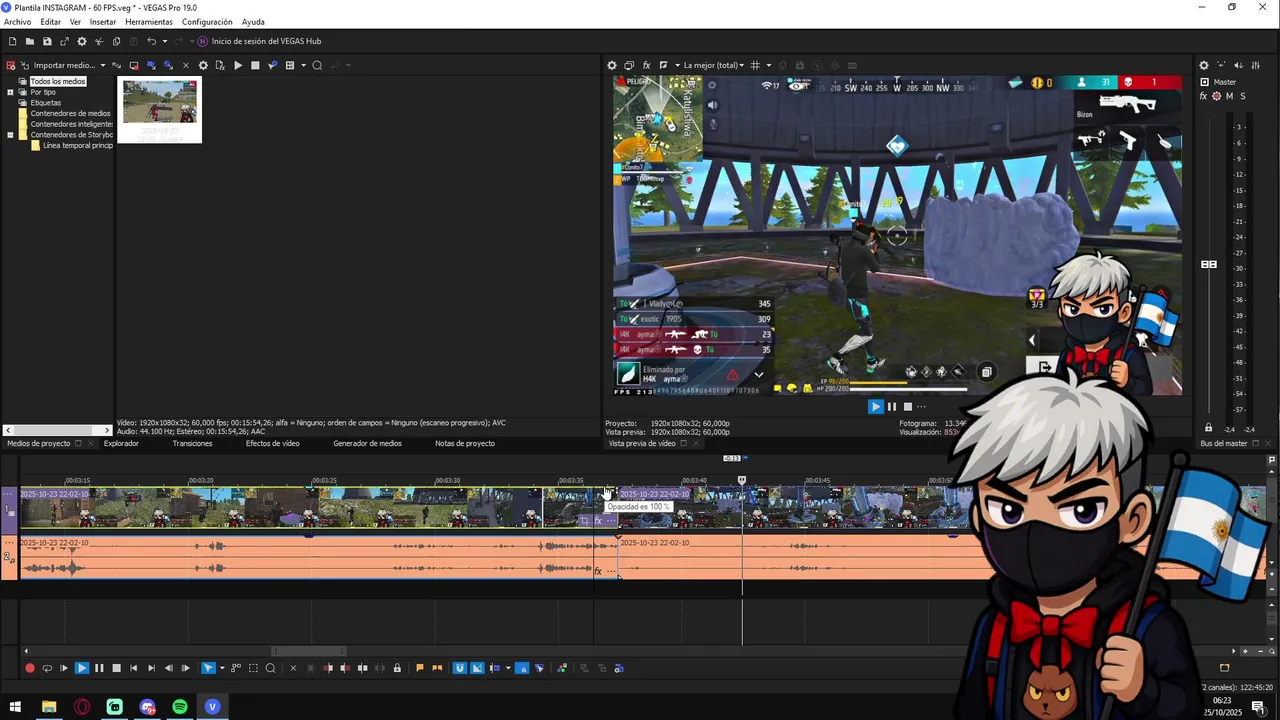Open project properties gear in main toolbar
The image size is (1280, 720).
click(82, 41)
